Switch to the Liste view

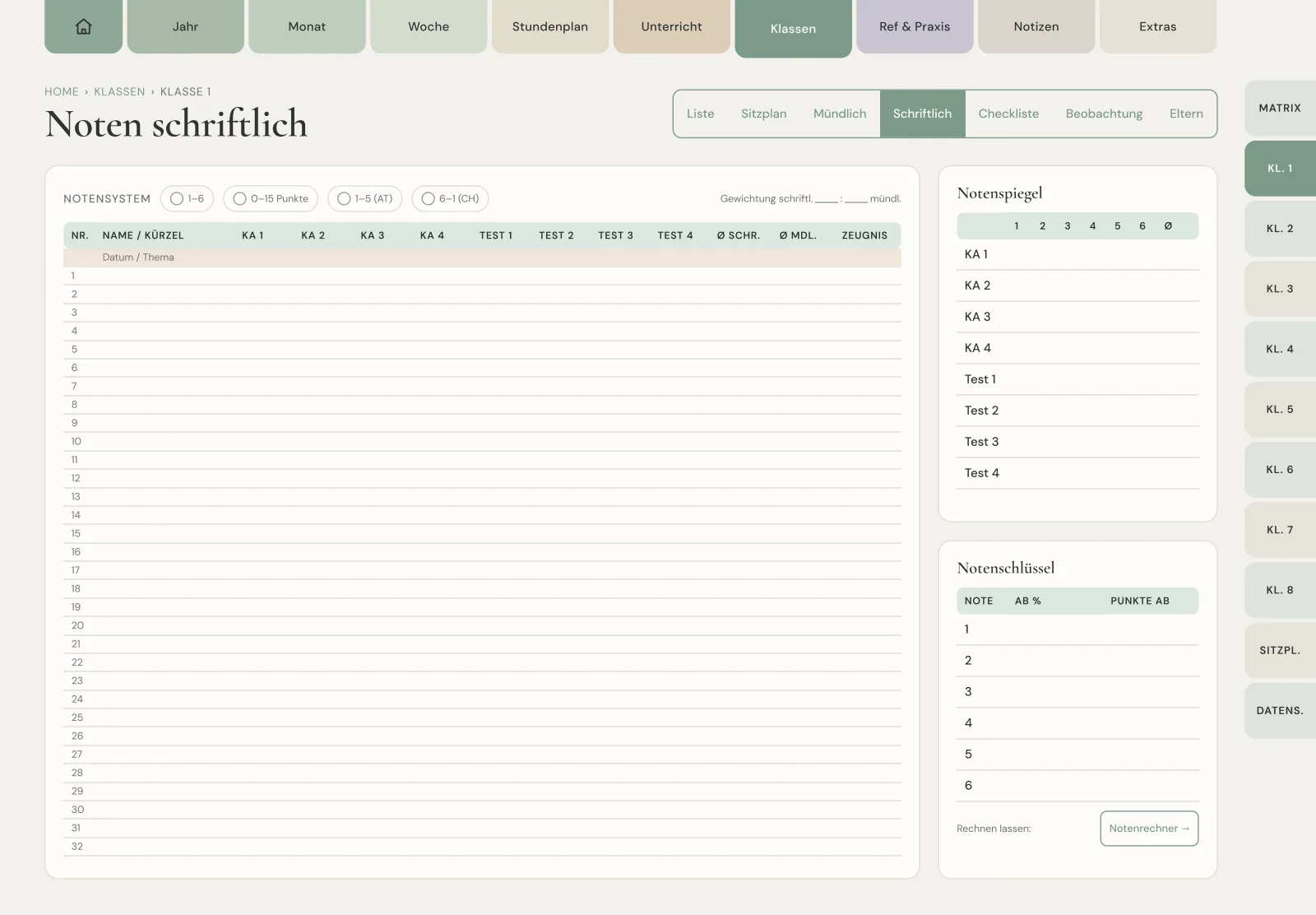point(701,114)
